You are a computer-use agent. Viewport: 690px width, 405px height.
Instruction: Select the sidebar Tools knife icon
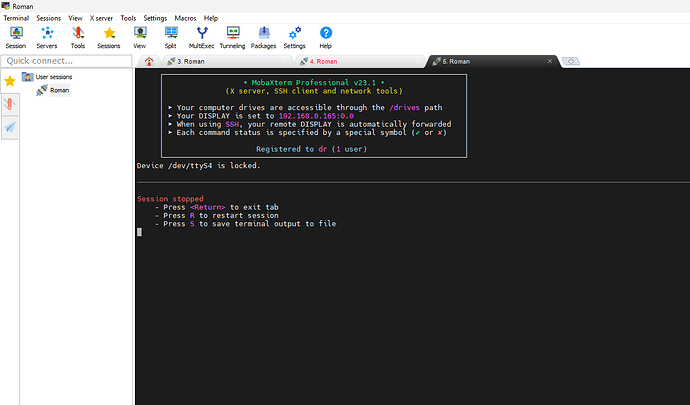click(10, 104)
